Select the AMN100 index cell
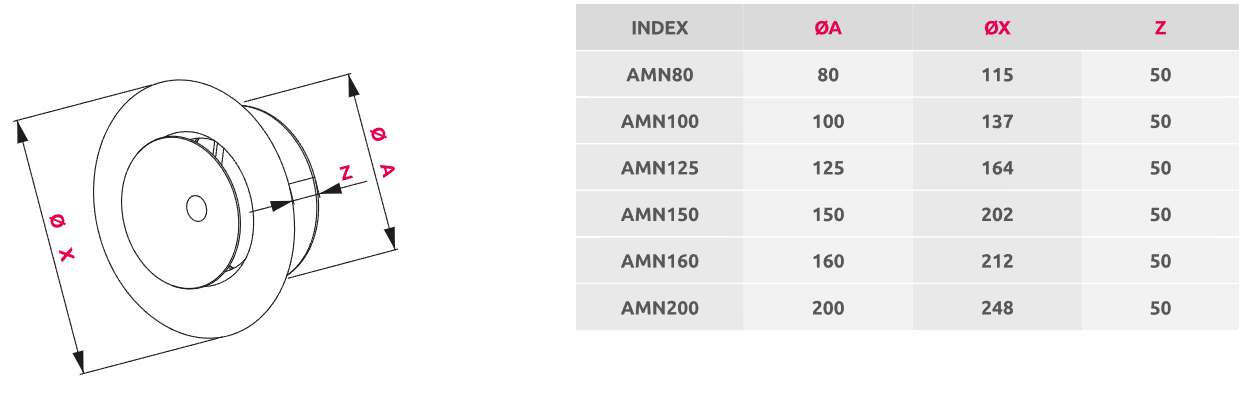 click(x=659, y=122)
